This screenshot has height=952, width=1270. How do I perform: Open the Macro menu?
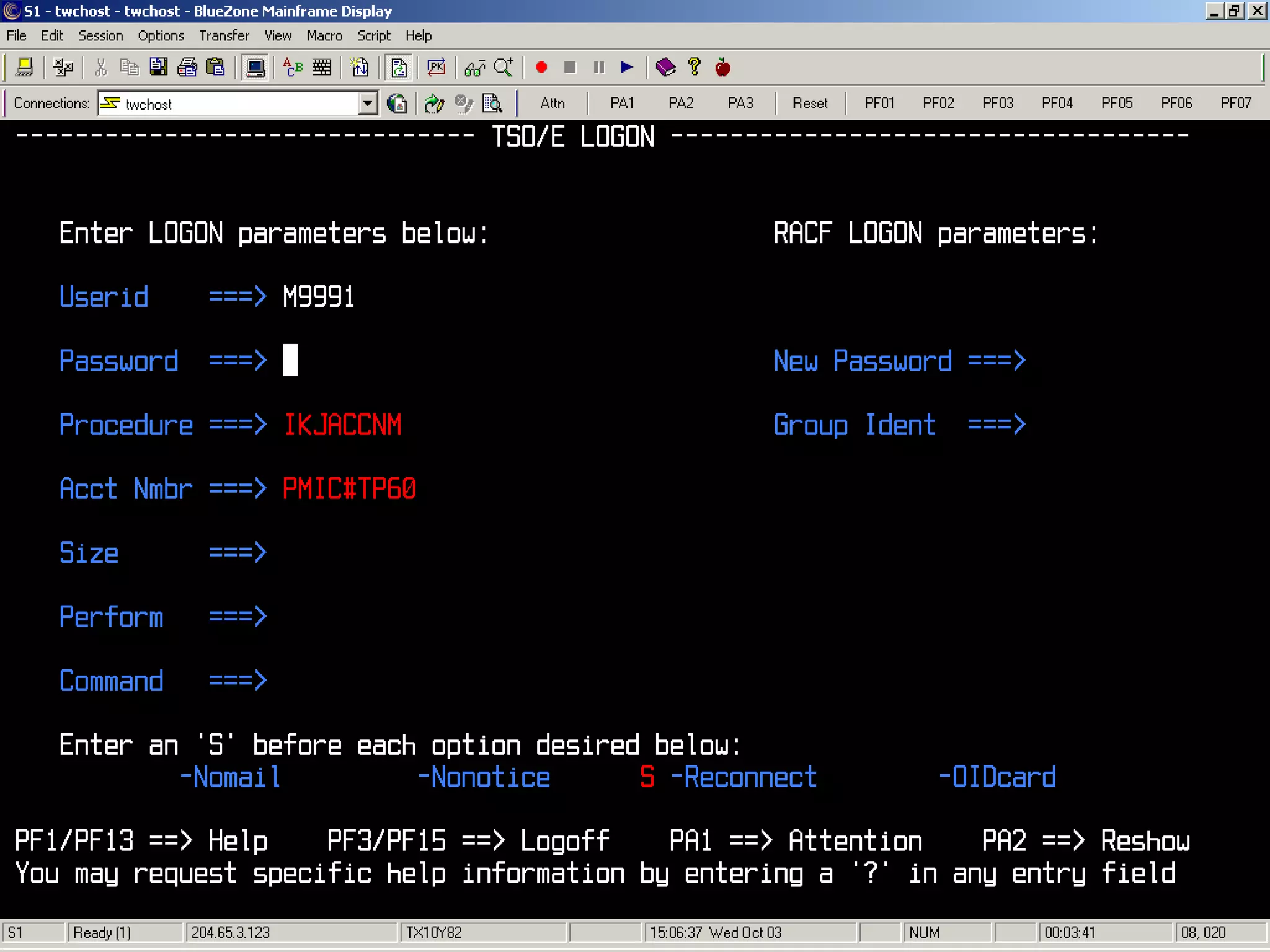(x=324, y=36)
